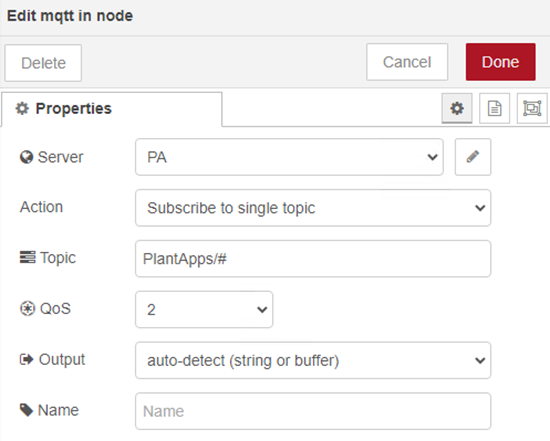Open node properties gear icon
The height and width of the screenshot is (441, 550).
pos(457,108)
